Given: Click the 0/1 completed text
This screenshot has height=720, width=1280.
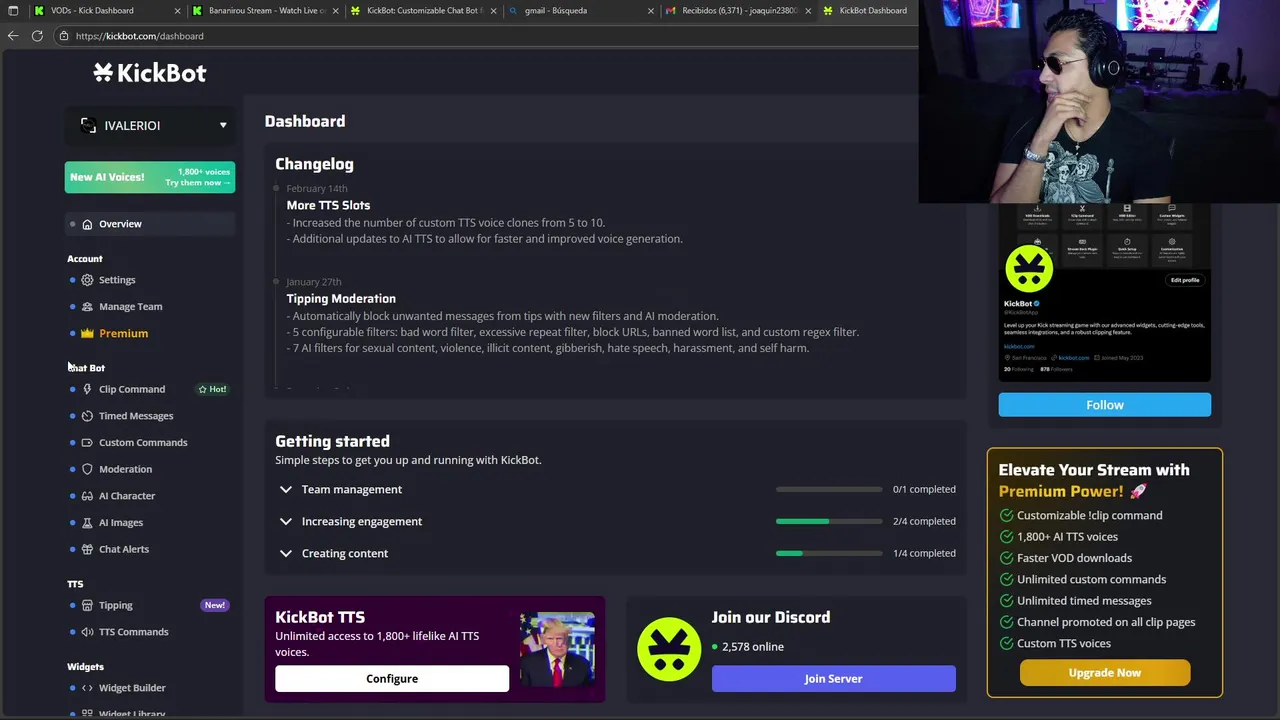Looking at the screenshot, I should (924, 489).
